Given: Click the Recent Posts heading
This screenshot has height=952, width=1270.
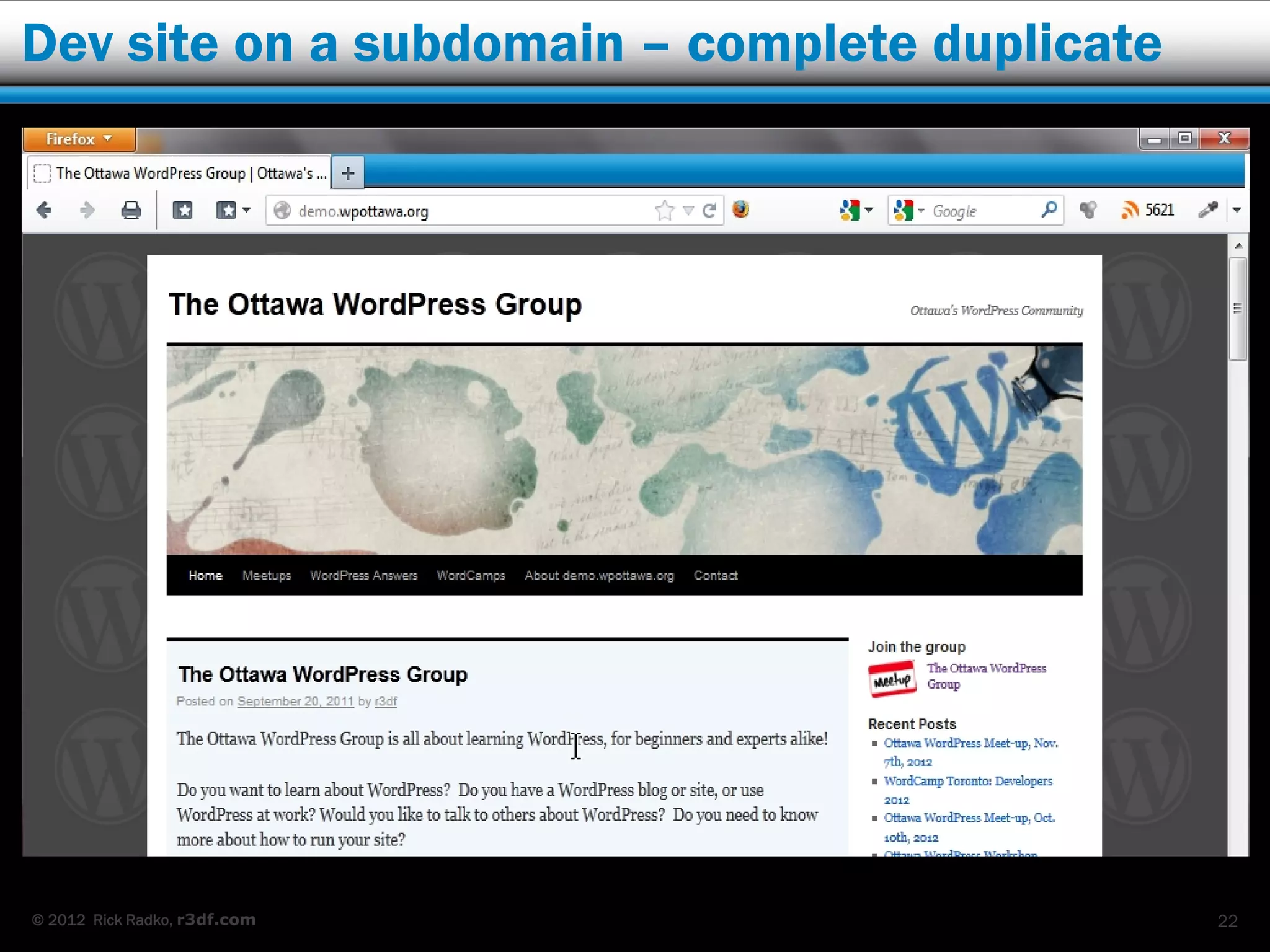Looking at the screenshot, I should click(912, 723).
